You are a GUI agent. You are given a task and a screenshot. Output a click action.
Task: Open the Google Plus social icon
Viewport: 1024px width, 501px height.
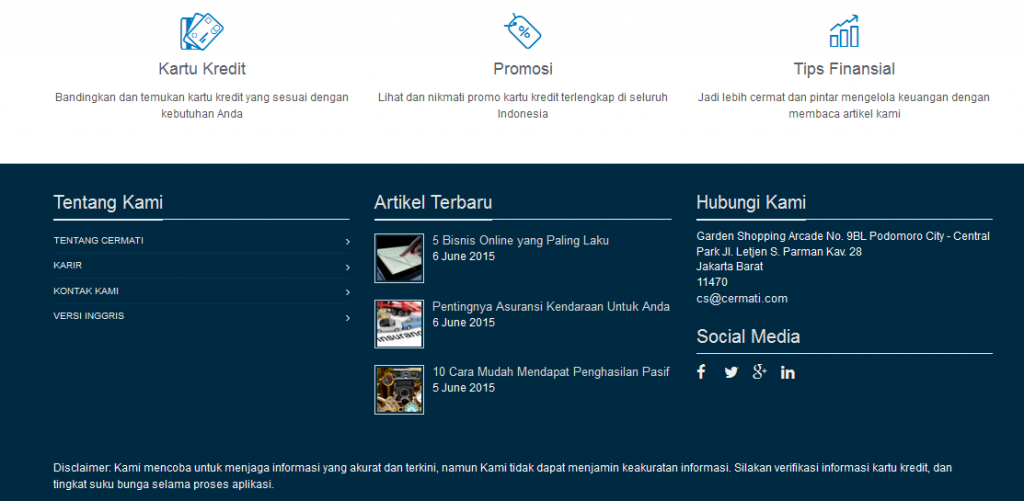pos(759,372)
